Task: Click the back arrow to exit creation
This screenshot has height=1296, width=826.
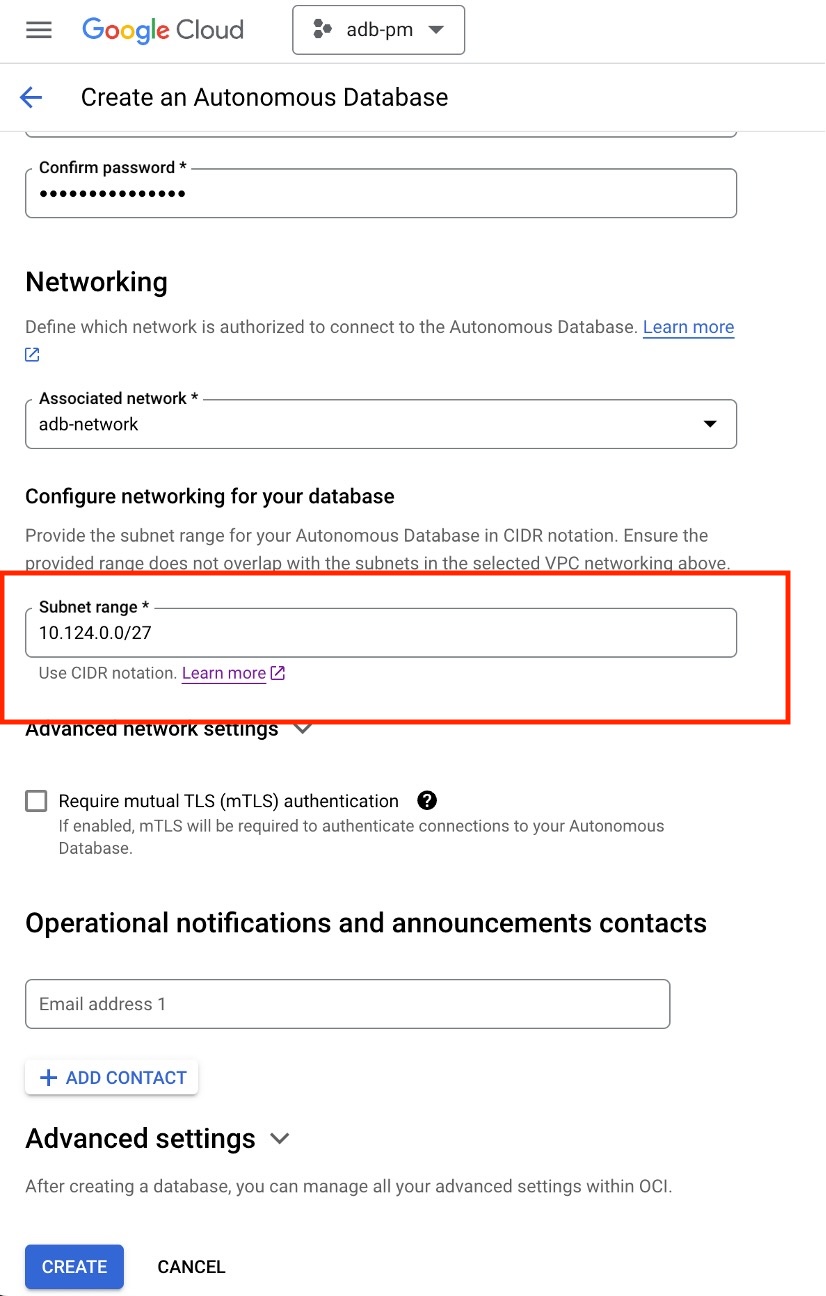Action: click(x=30, y=97)
